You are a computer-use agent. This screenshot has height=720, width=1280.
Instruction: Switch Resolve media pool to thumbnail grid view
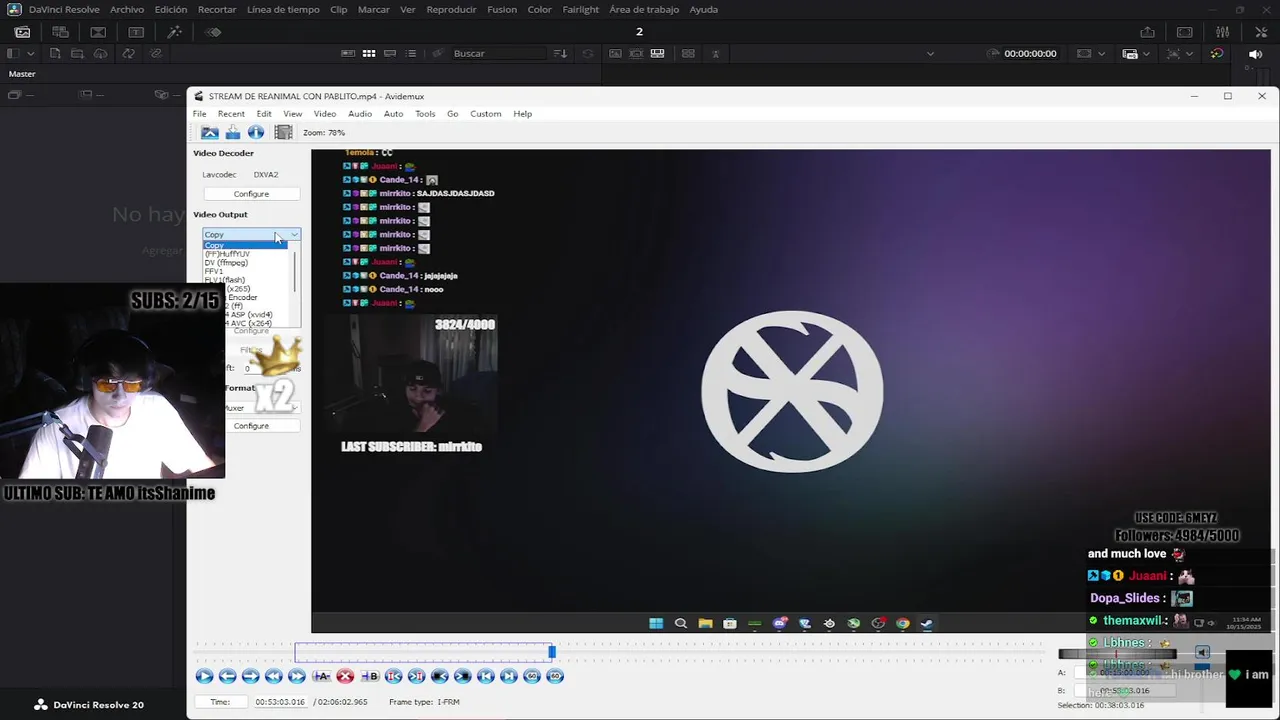tap(369, 53)
